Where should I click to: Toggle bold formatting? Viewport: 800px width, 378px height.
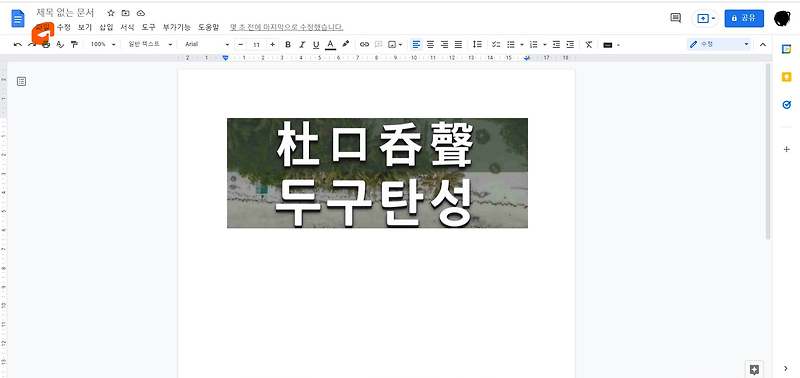(288, 45)
